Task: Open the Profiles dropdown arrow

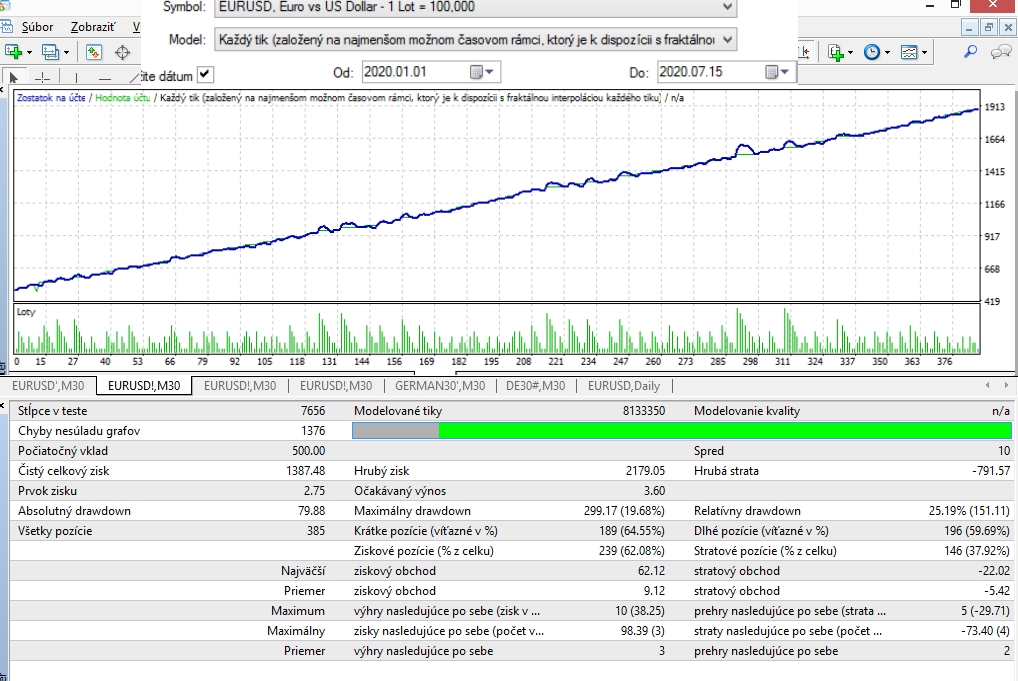Action: point(66,53)
